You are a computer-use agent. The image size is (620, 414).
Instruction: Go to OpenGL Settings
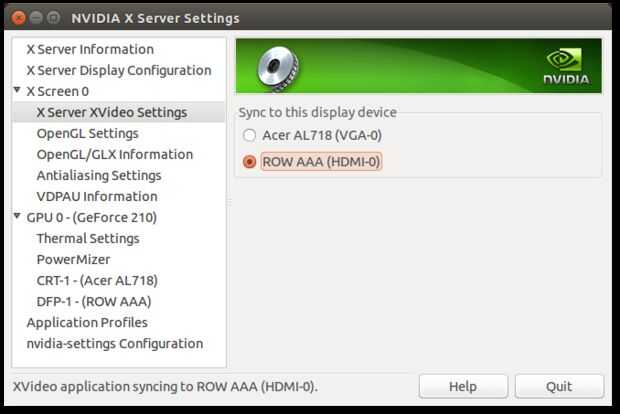[87, 133]
